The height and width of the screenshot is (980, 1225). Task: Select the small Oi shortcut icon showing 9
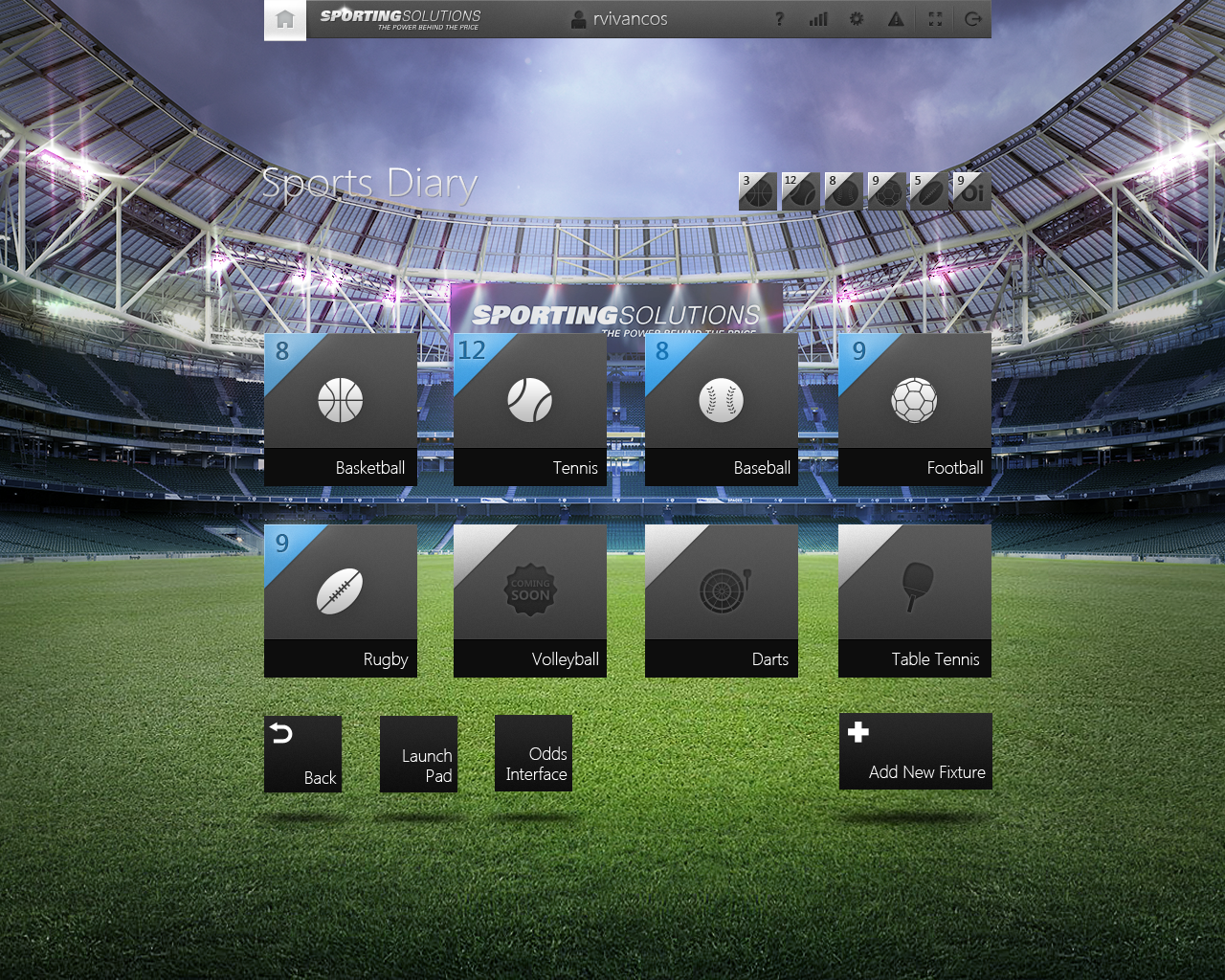[x=972, y=191]
